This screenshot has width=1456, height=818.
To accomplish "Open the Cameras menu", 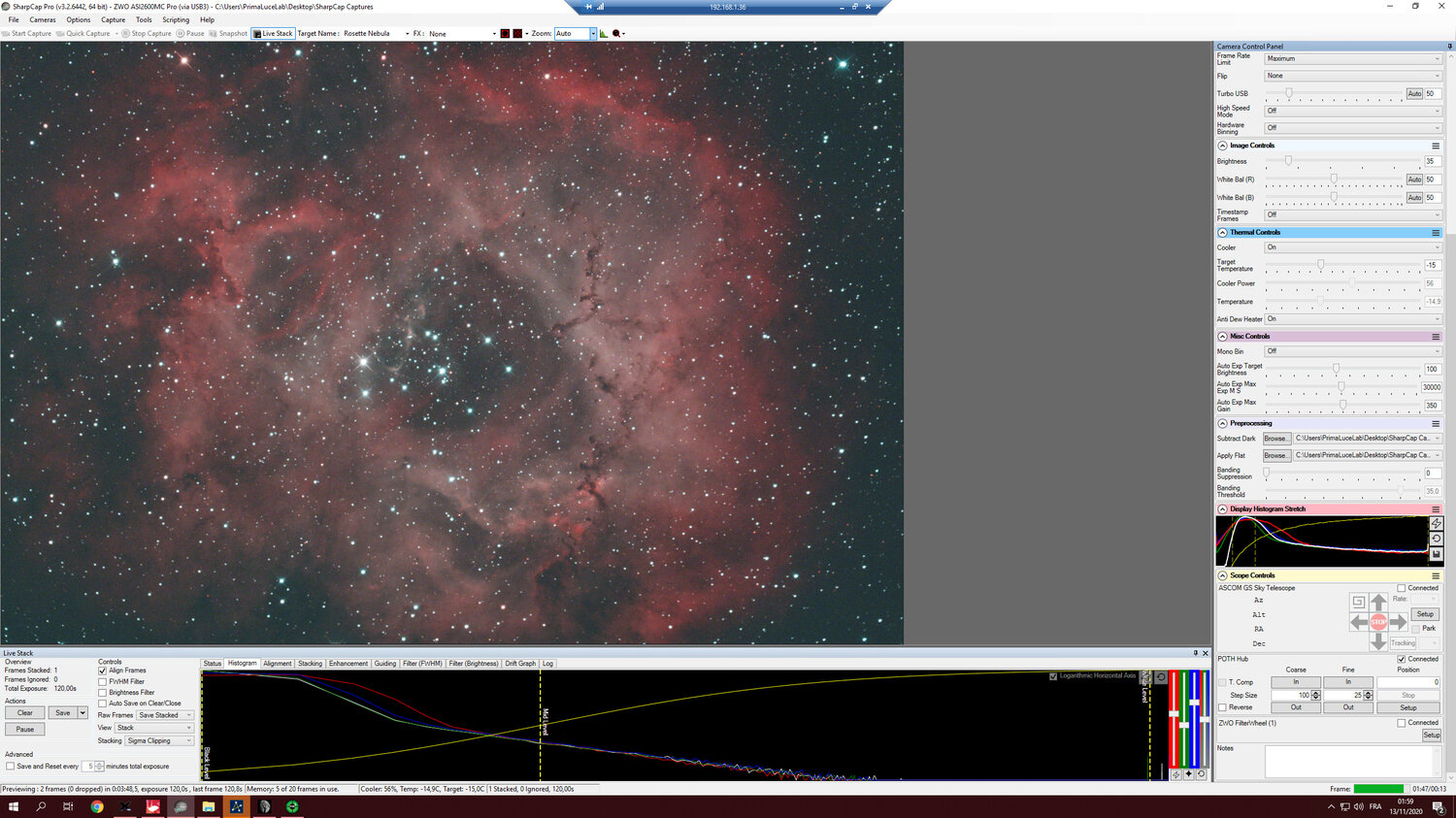I will [x=43, y=19].
